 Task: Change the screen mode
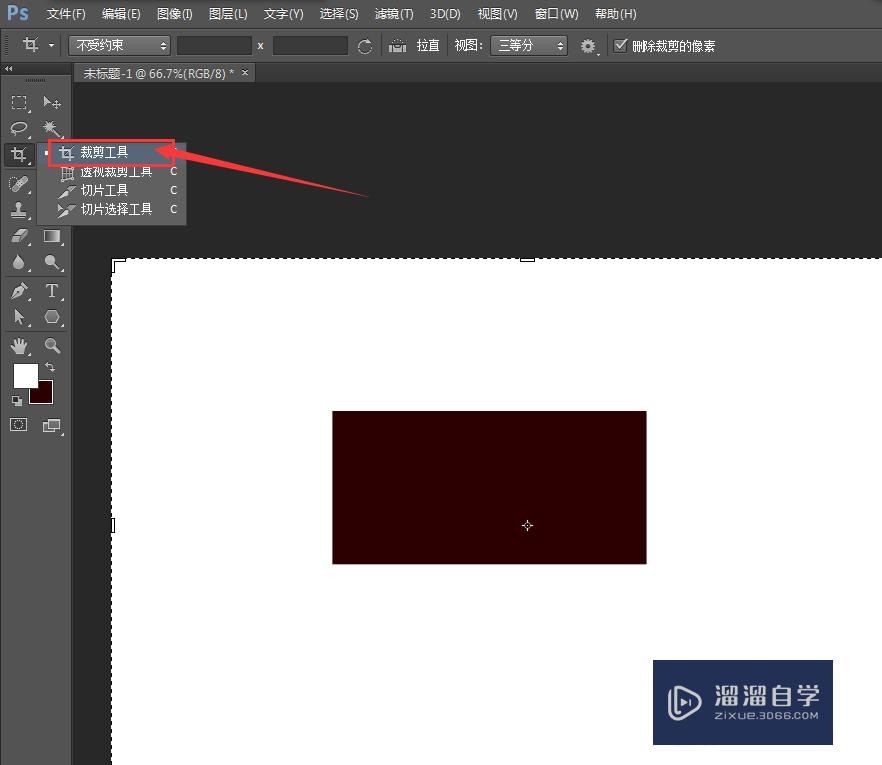coord(52,425)
